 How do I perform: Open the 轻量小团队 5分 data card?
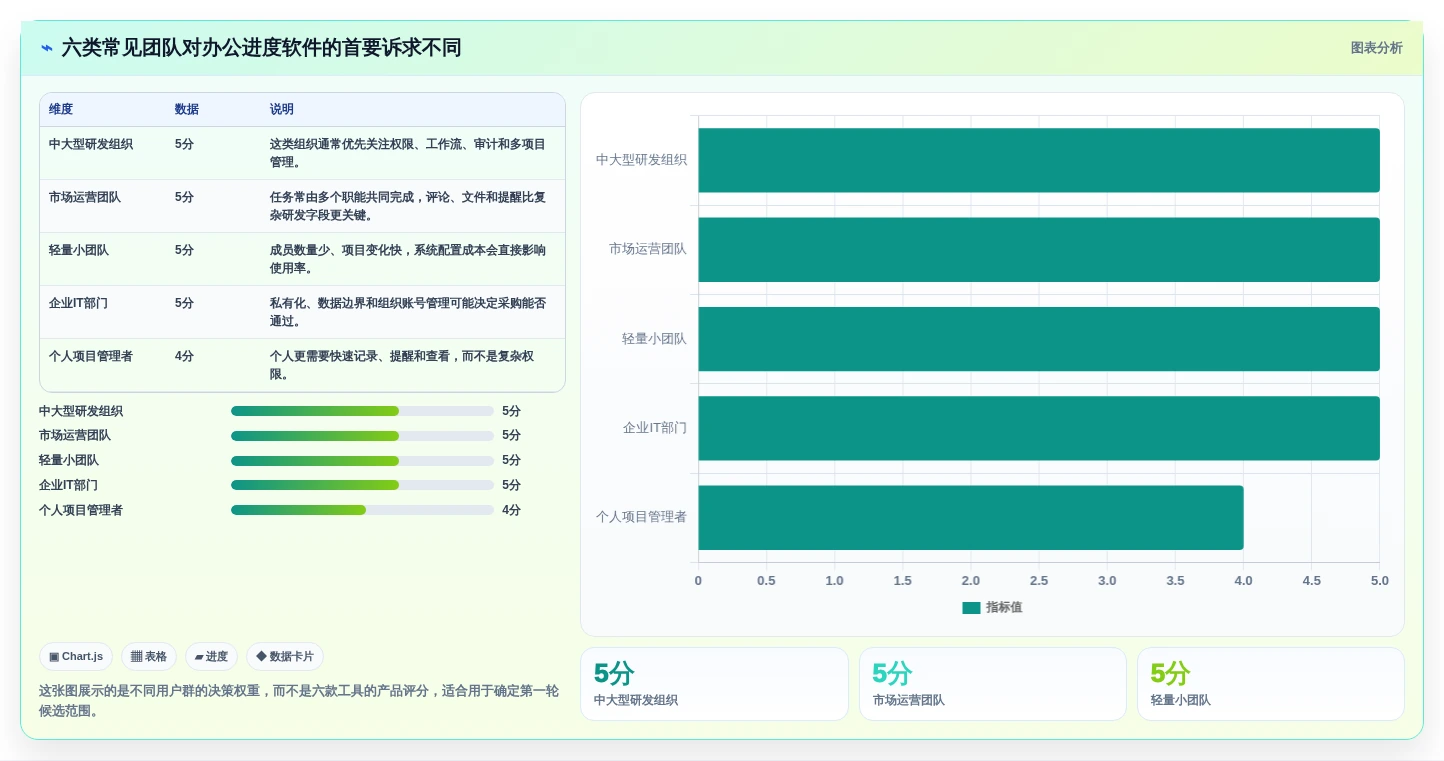tap(1270, 684)
